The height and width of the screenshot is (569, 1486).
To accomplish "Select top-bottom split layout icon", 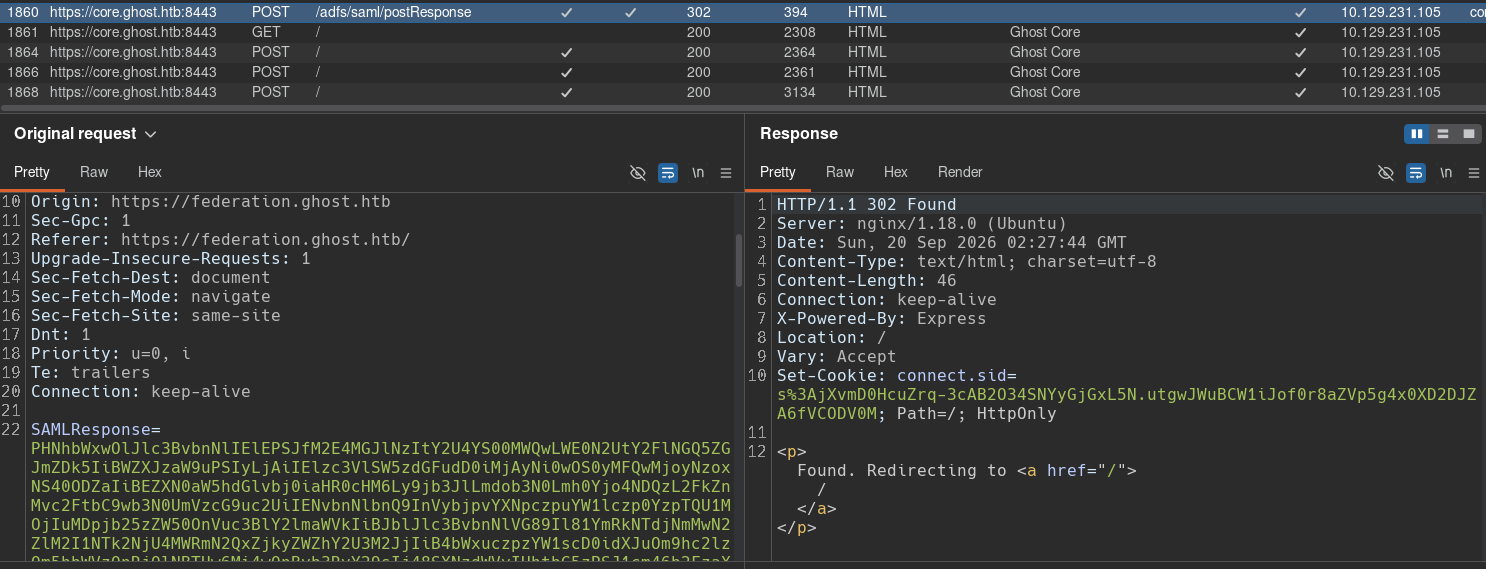I will coord(1442,134).
